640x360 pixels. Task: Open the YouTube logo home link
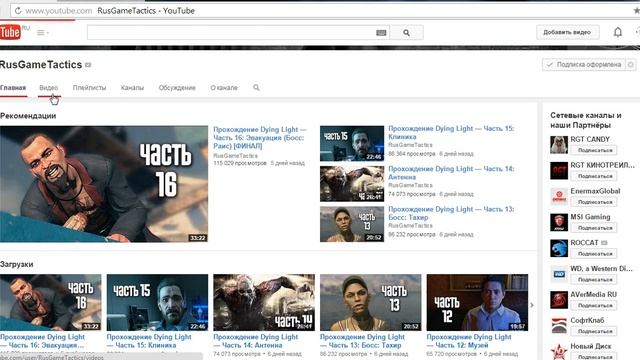tap(10, 32)
